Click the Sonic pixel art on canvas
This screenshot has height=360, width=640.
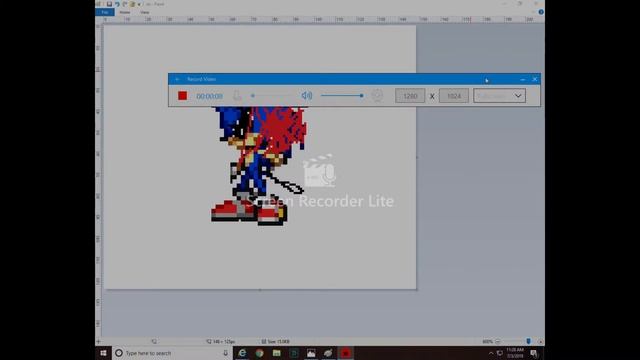258,165
